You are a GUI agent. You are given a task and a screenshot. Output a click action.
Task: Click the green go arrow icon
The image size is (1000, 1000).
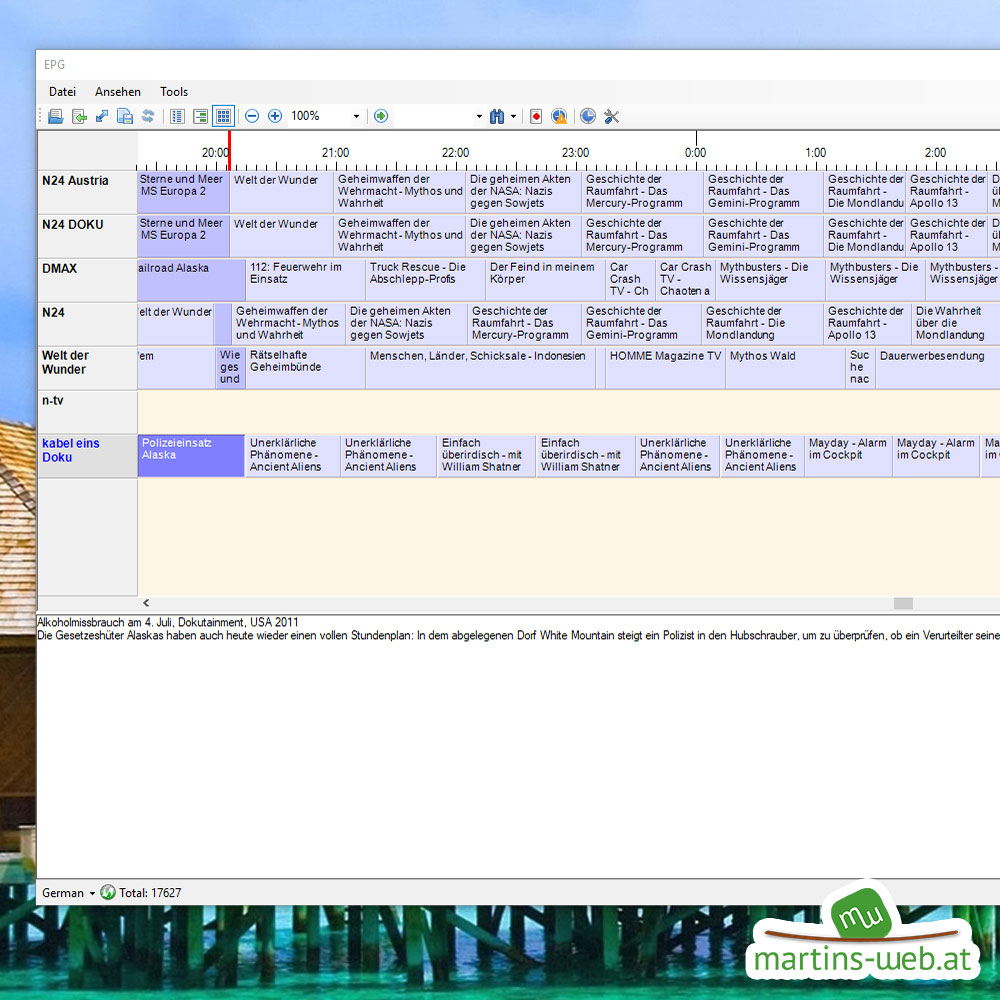[381, 116]
